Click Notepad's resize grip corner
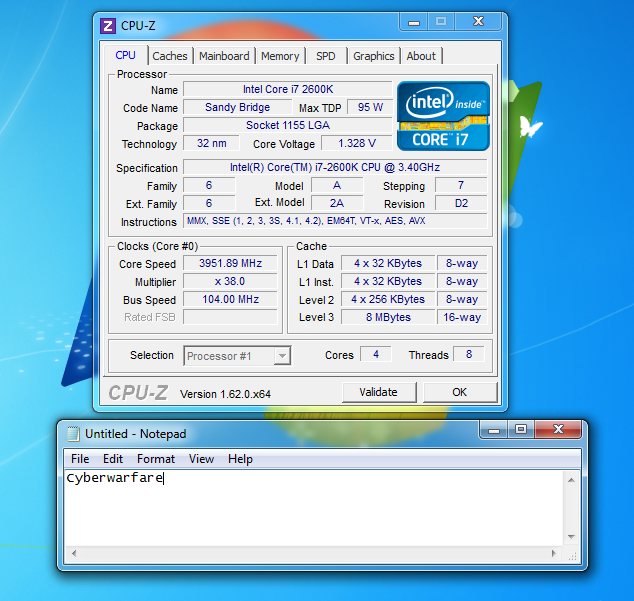634x601 pixels. click(x=572, y=557)
